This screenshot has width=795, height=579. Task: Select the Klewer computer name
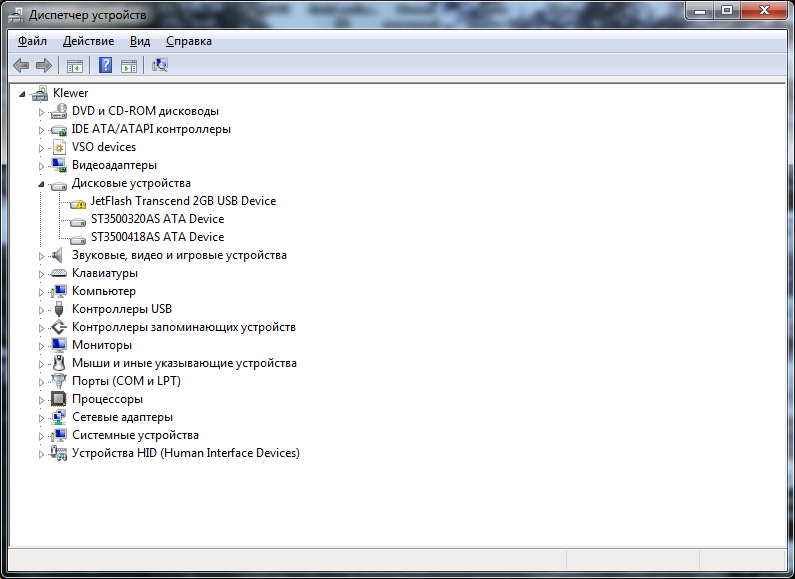pyautogui.click(x=70, y=93)
